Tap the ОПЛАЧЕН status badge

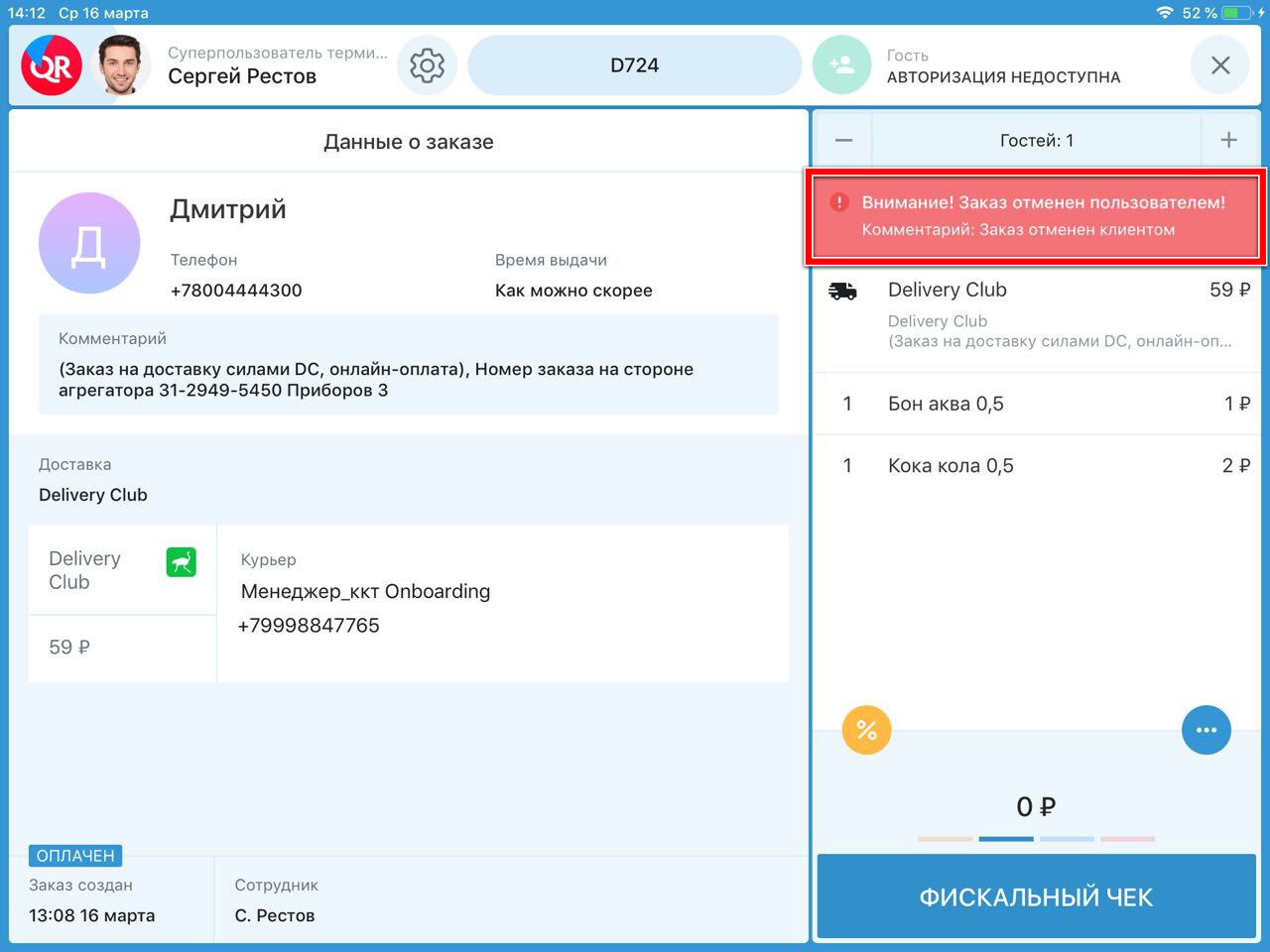[75, 856]
